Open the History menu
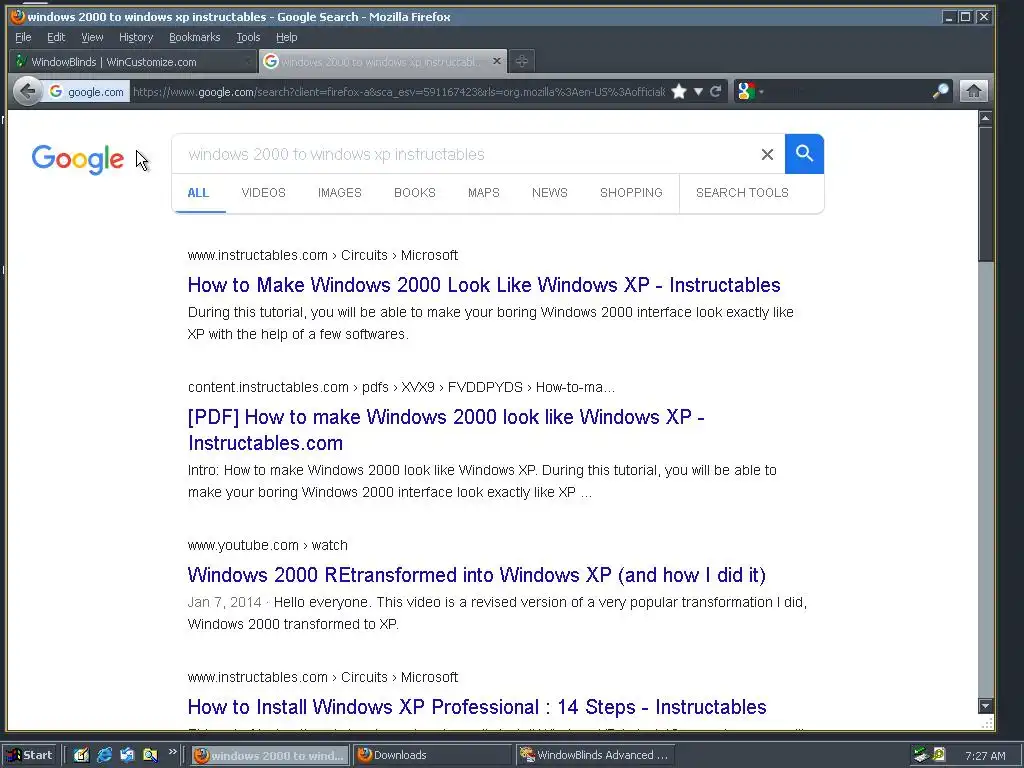The height and width of the screenshot is (768, 1024). [x=136, y=37]
